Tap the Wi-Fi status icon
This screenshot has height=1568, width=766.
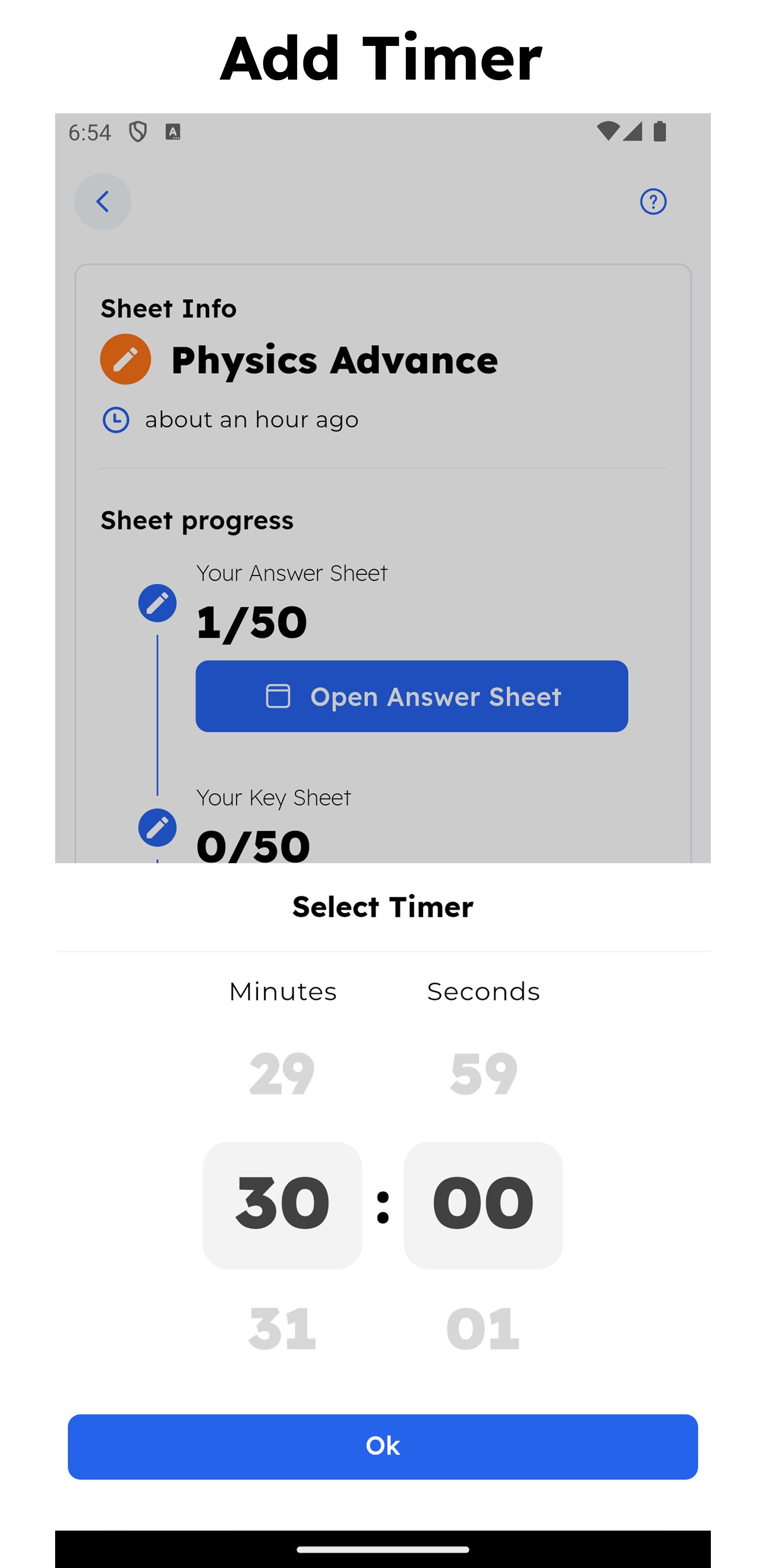point(608,131)
